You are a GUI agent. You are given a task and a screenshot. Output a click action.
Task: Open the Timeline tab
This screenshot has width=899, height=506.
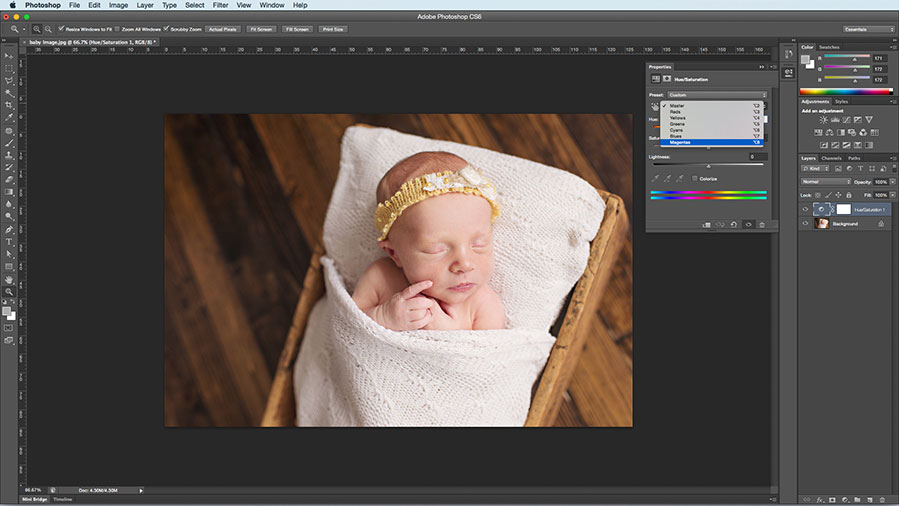[62, 499]
